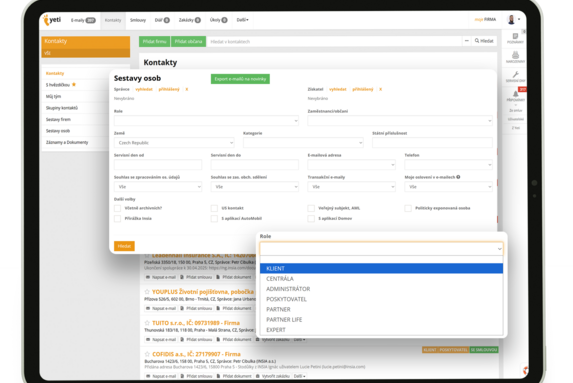The image size is (573, 383).
Task: Click the Přidat firmu button
Action: 154,41
